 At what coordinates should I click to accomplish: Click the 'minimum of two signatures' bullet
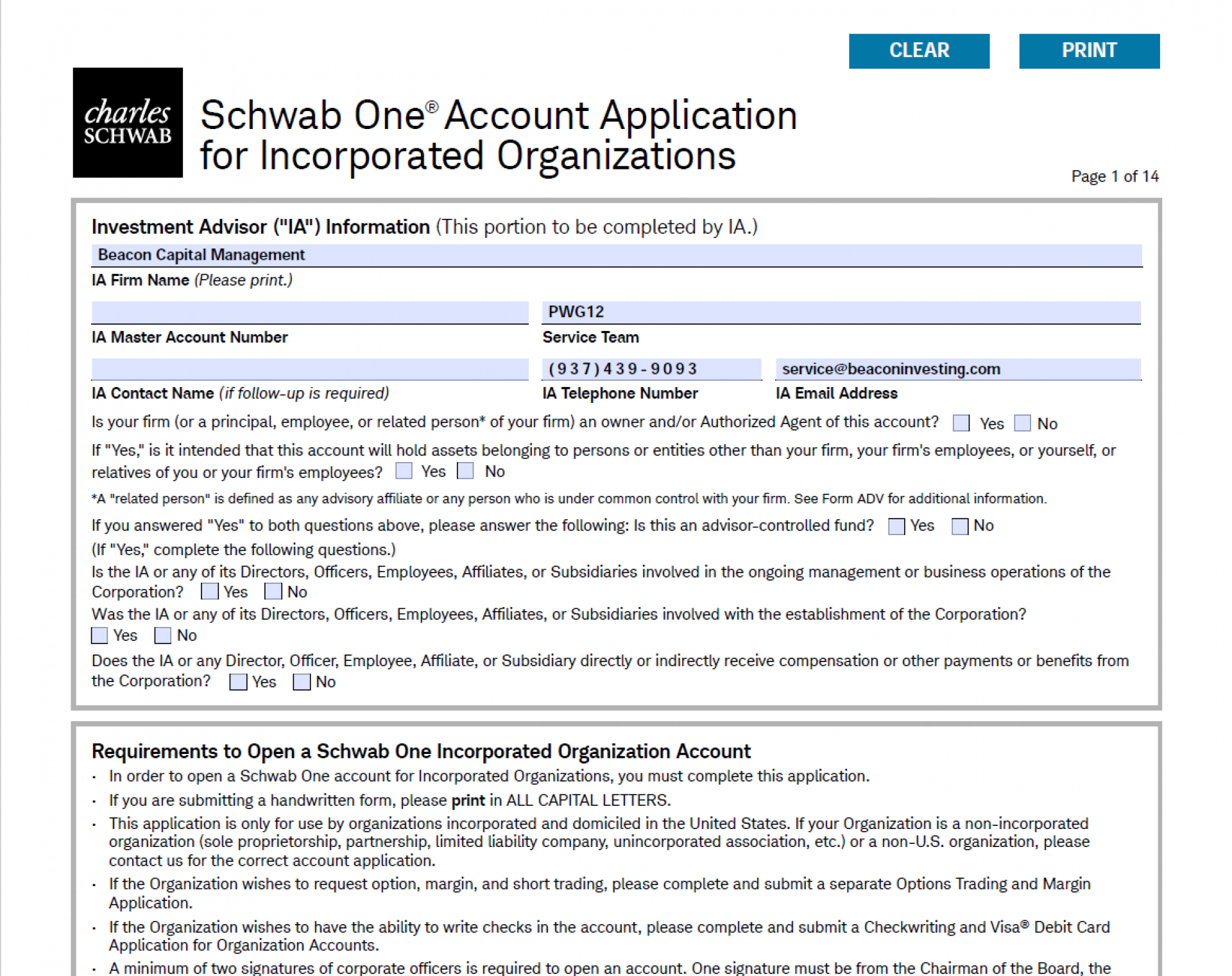pyautogui.click(x=610, y=968)
